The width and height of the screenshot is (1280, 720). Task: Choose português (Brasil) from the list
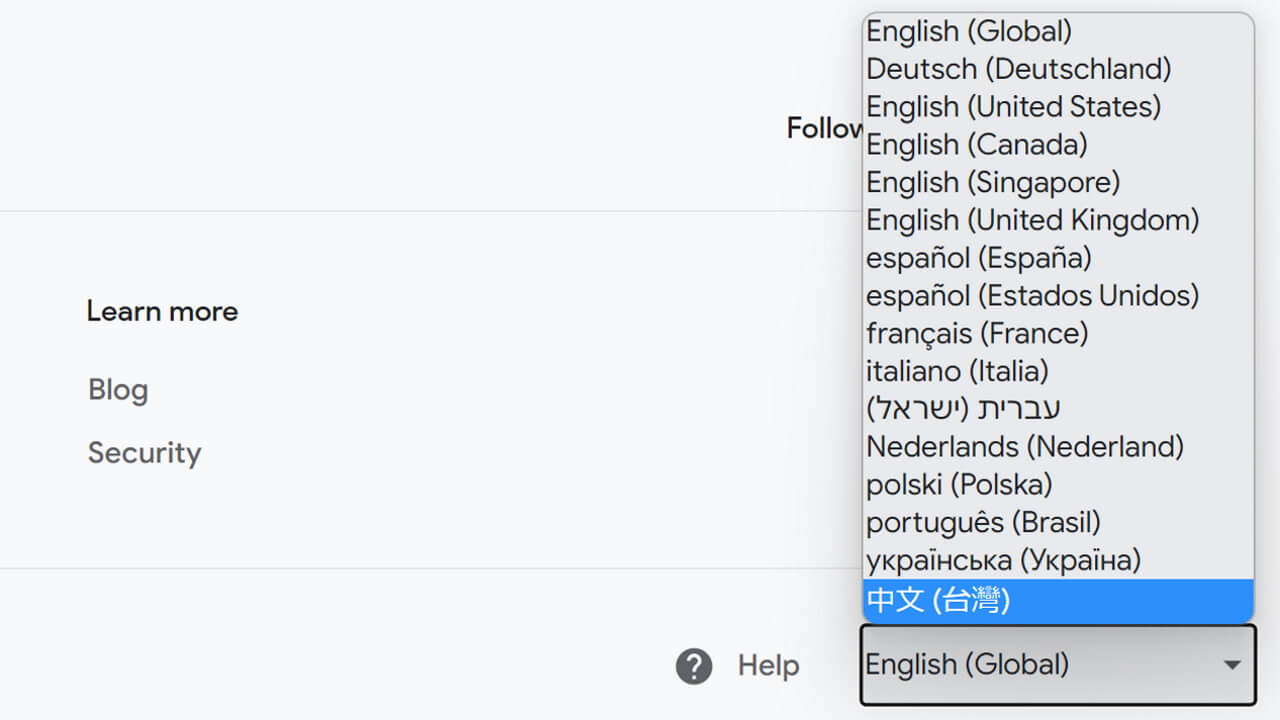coord(983,522)
